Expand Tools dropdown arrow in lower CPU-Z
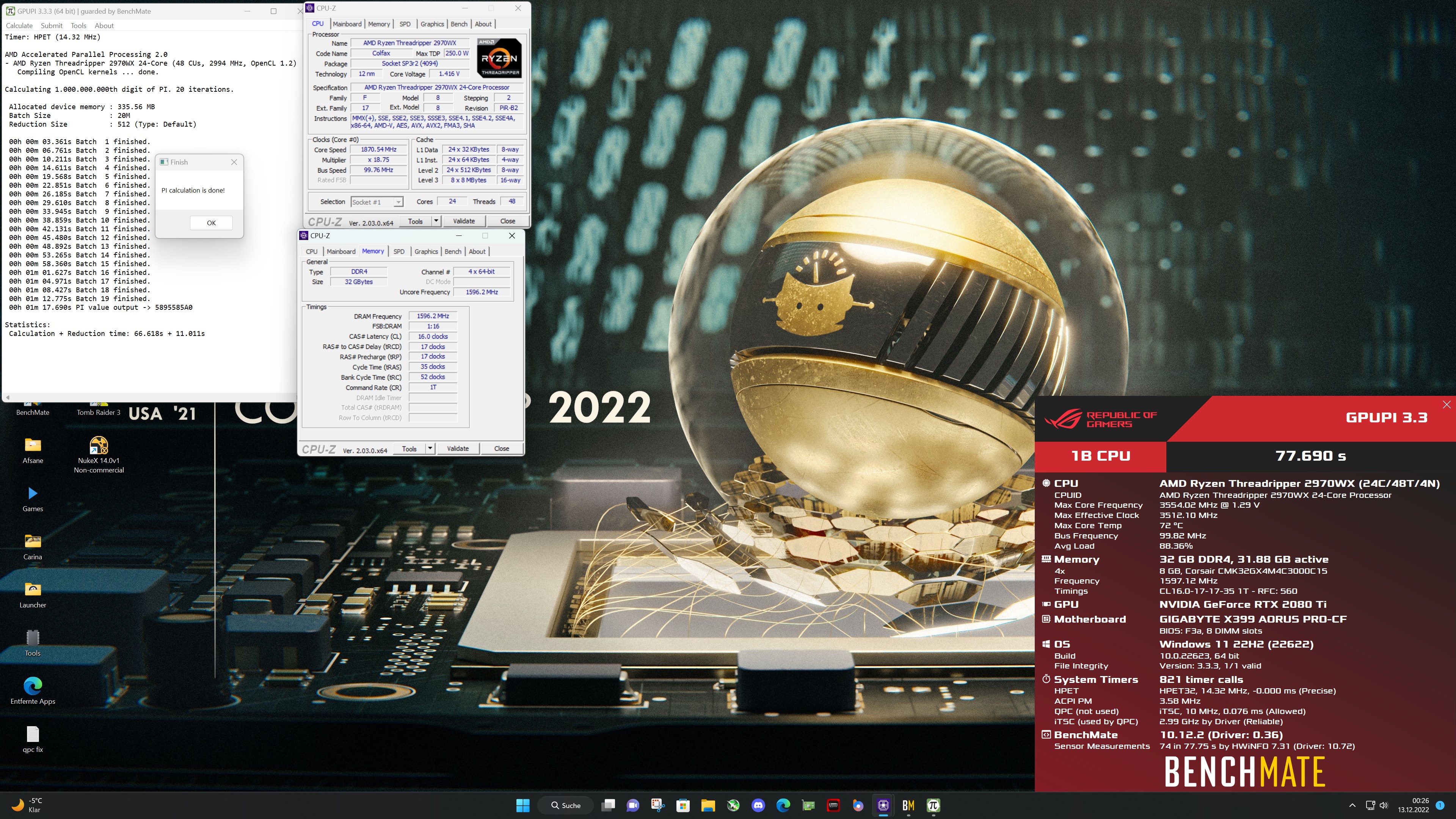Screen dimensions: 1456x819 click(x=430, y=449)
